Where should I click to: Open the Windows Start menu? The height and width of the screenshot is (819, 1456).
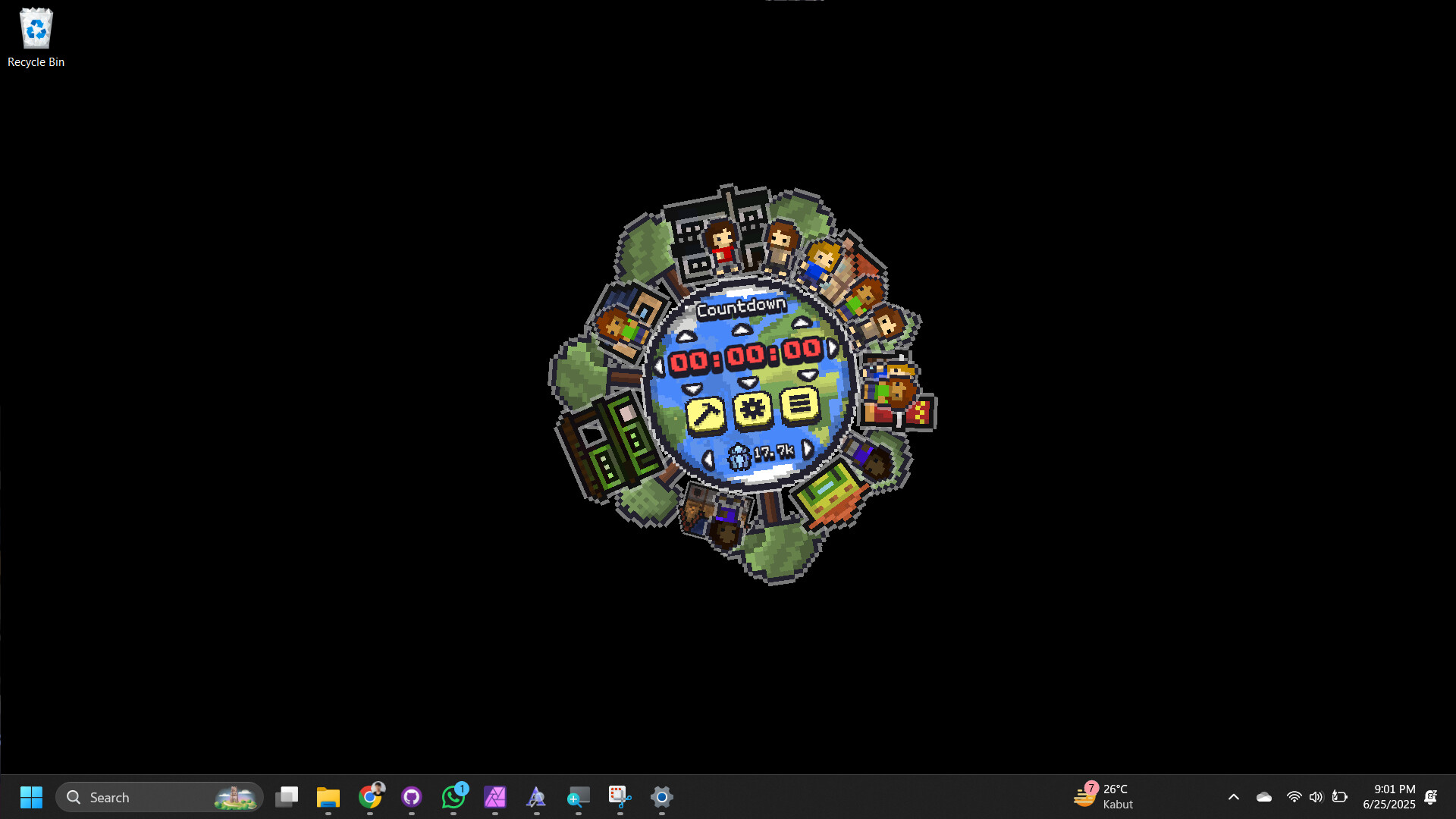coord(31,797)
